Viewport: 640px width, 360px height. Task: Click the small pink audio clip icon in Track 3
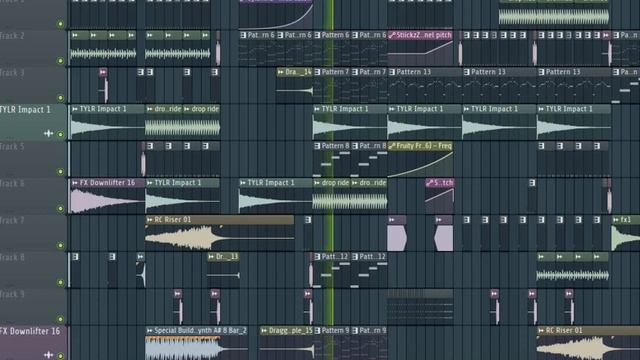tap(103, 72)
